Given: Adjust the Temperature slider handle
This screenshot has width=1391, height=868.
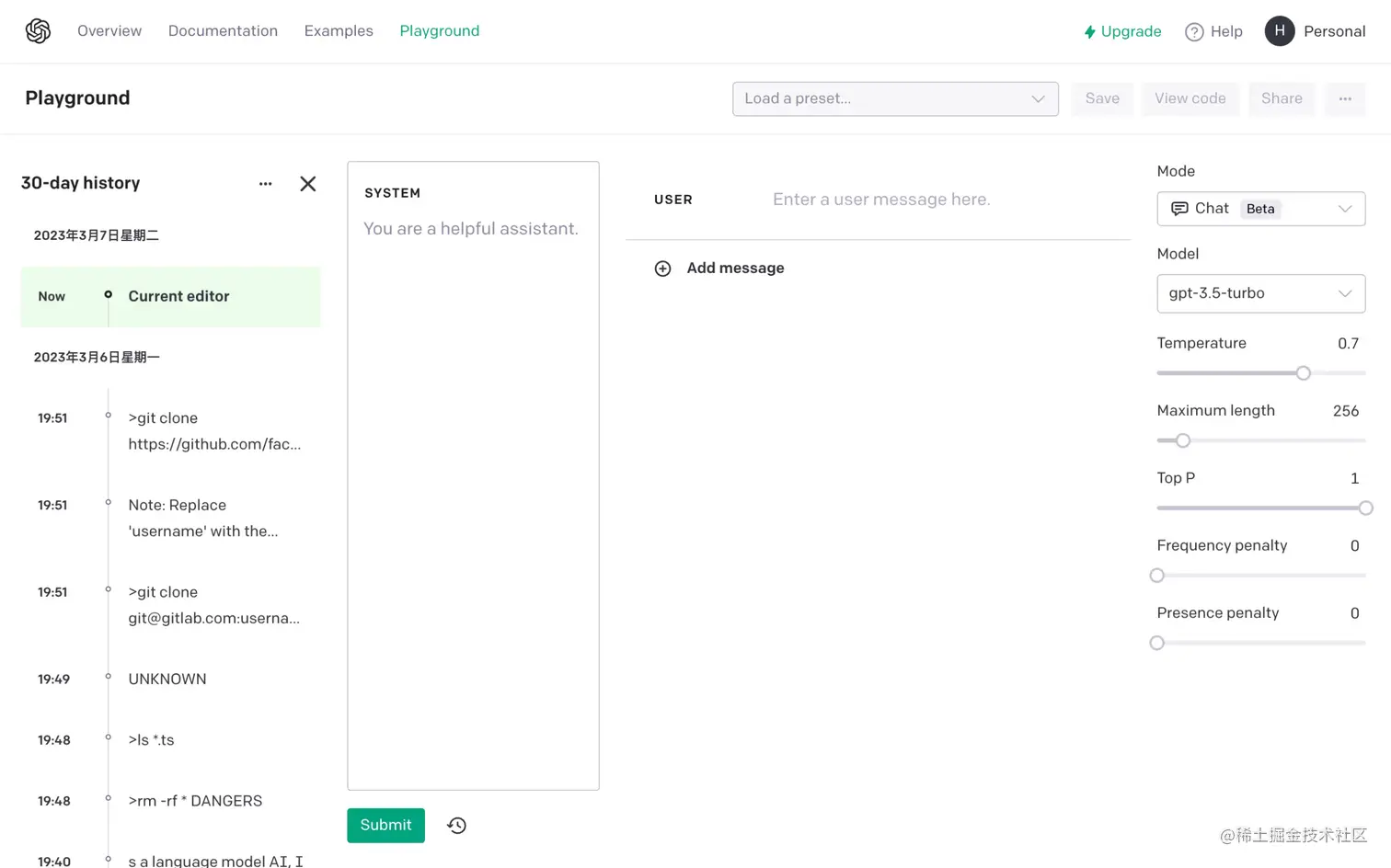Looking at the screenshot, I should [x=1303, y=373].
